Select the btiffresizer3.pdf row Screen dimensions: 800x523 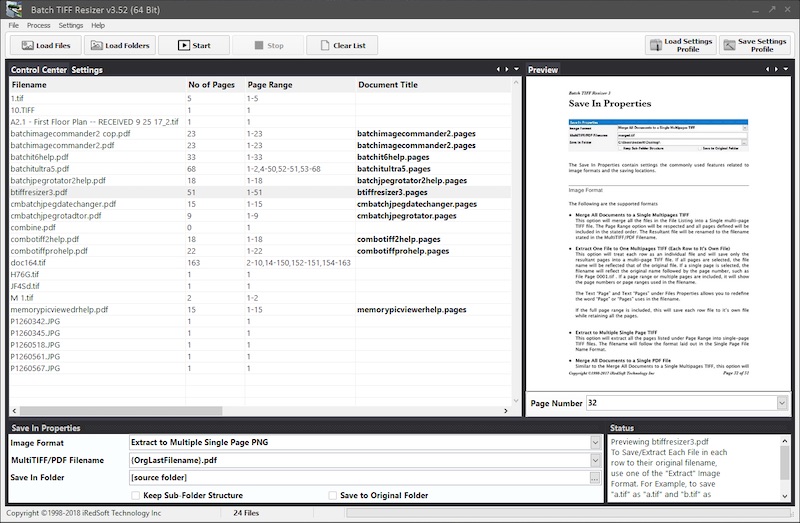coord(260,192)
